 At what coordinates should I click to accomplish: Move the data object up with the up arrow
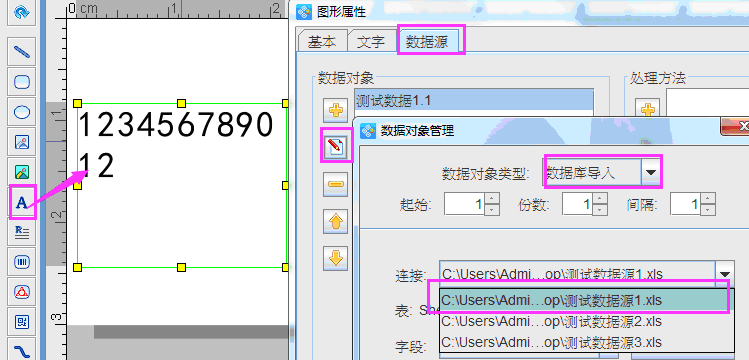click(335, 221)
